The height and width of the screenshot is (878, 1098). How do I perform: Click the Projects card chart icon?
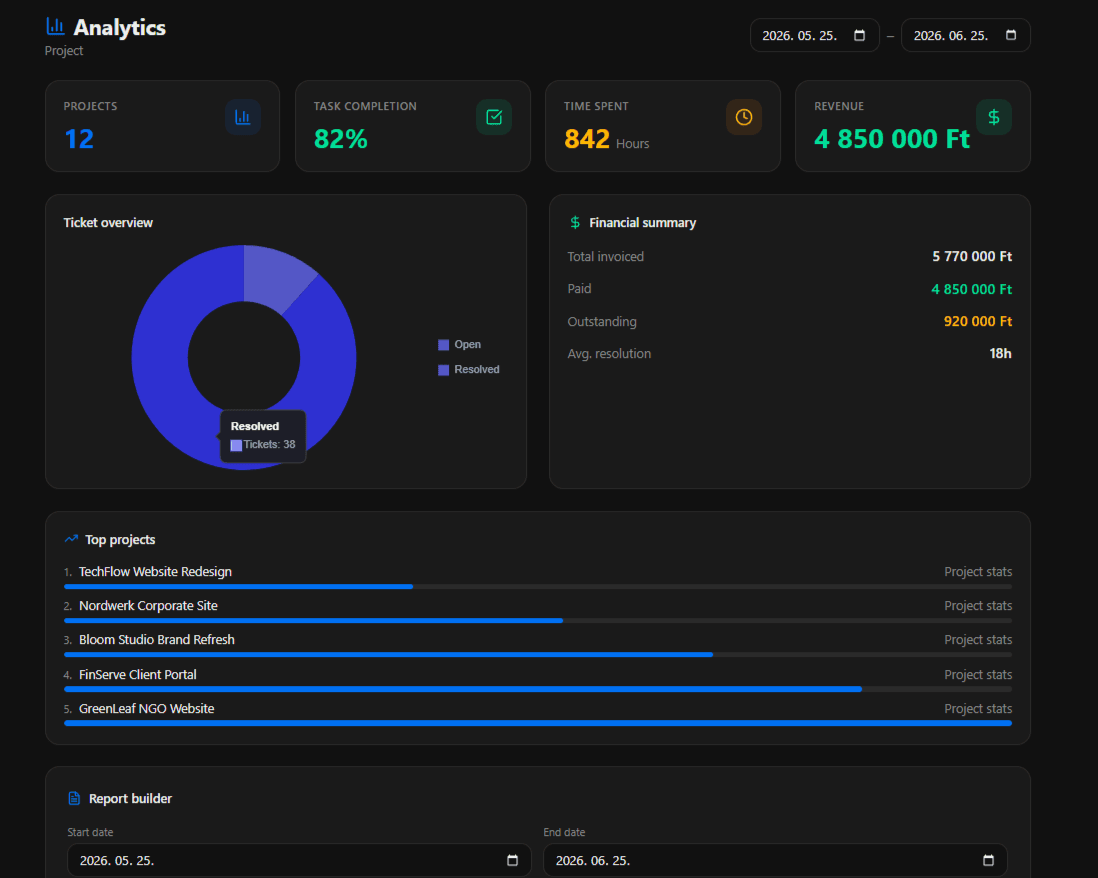[242, 117]
